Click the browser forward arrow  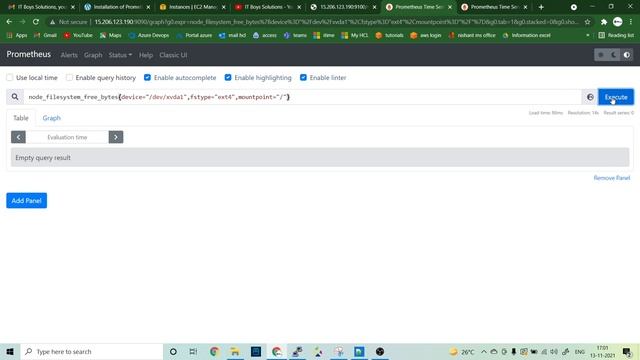point(22,22)
